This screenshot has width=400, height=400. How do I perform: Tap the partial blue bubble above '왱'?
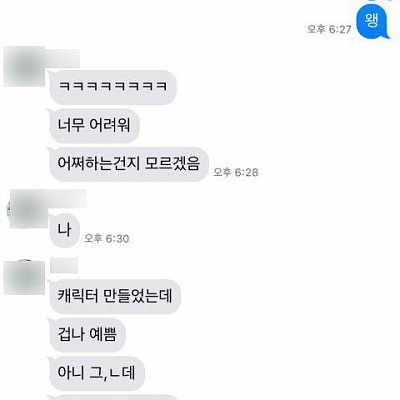380,1
